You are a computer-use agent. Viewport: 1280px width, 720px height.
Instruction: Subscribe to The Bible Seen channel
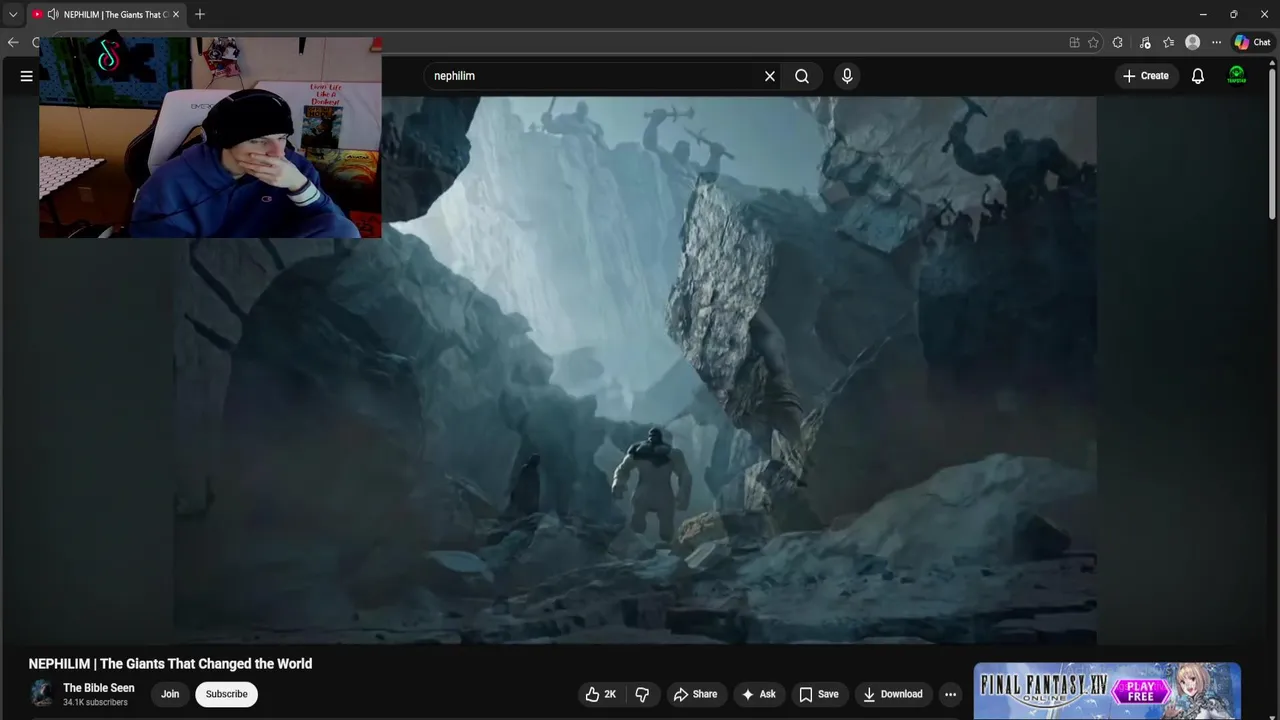click(x=226, y=694)
